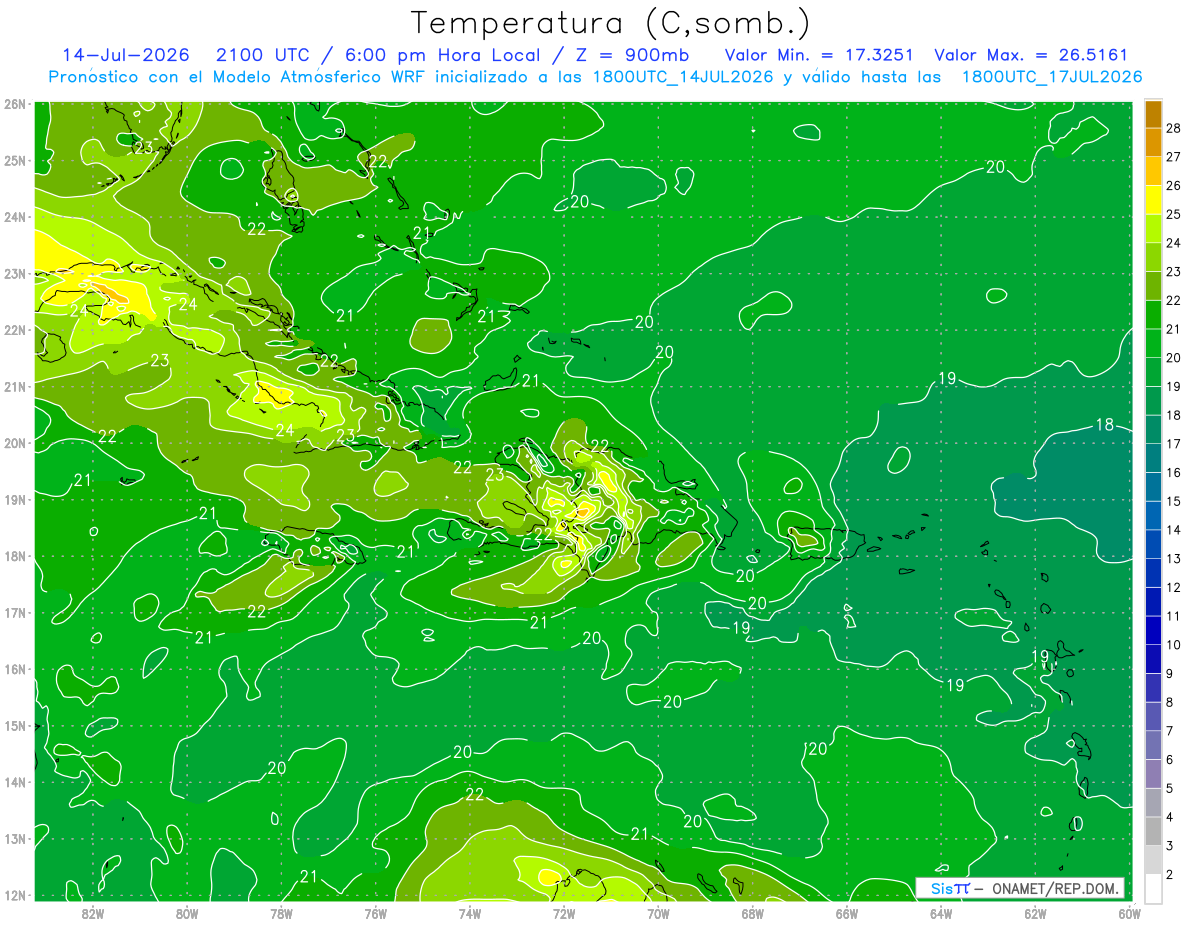The width and height of the screenshot is (1200, 927).
Task: Click the '76W' longitude axis label
Action: (375, 912)
